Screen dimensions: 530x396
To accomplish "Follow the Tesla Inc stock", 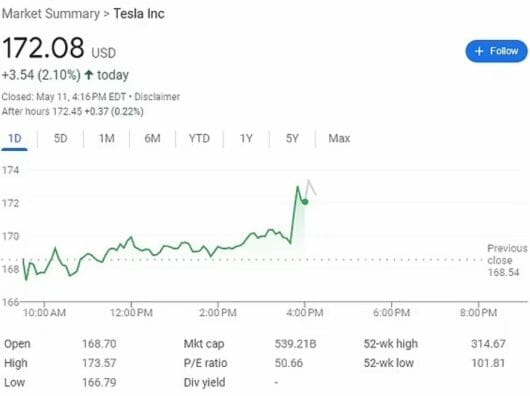I will pyautogui.click(x=496, y=51).
